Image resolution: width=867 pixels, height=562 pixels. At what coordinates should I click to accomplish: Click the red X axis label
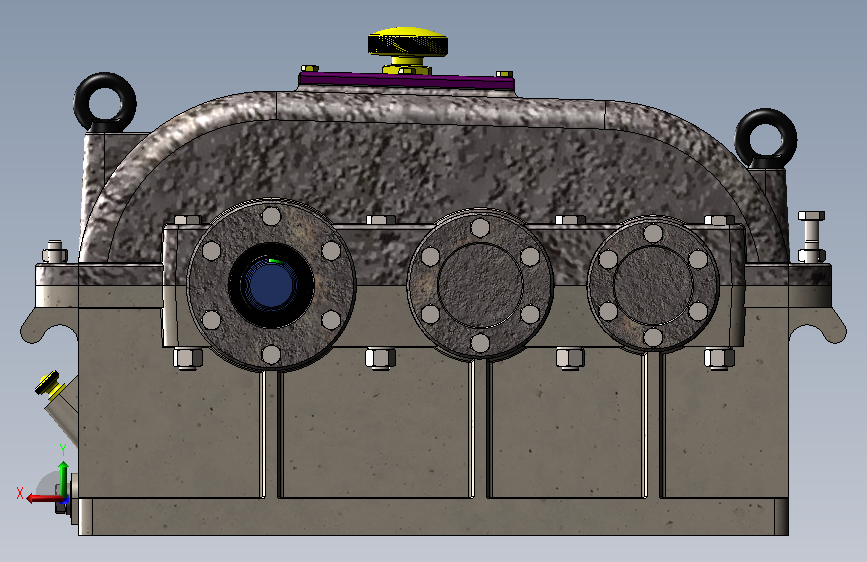click(x=20, y=493)
